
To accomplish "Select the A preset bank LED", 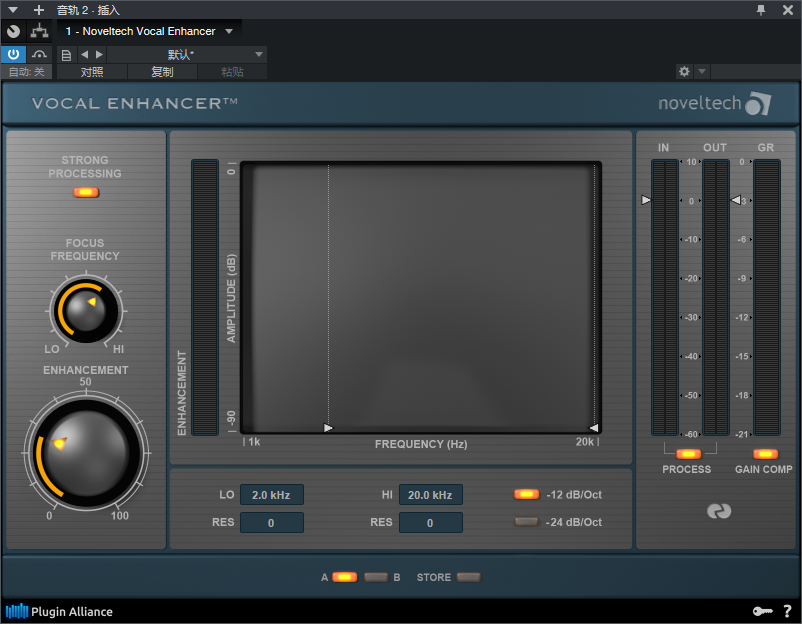I will pos(345,577).
